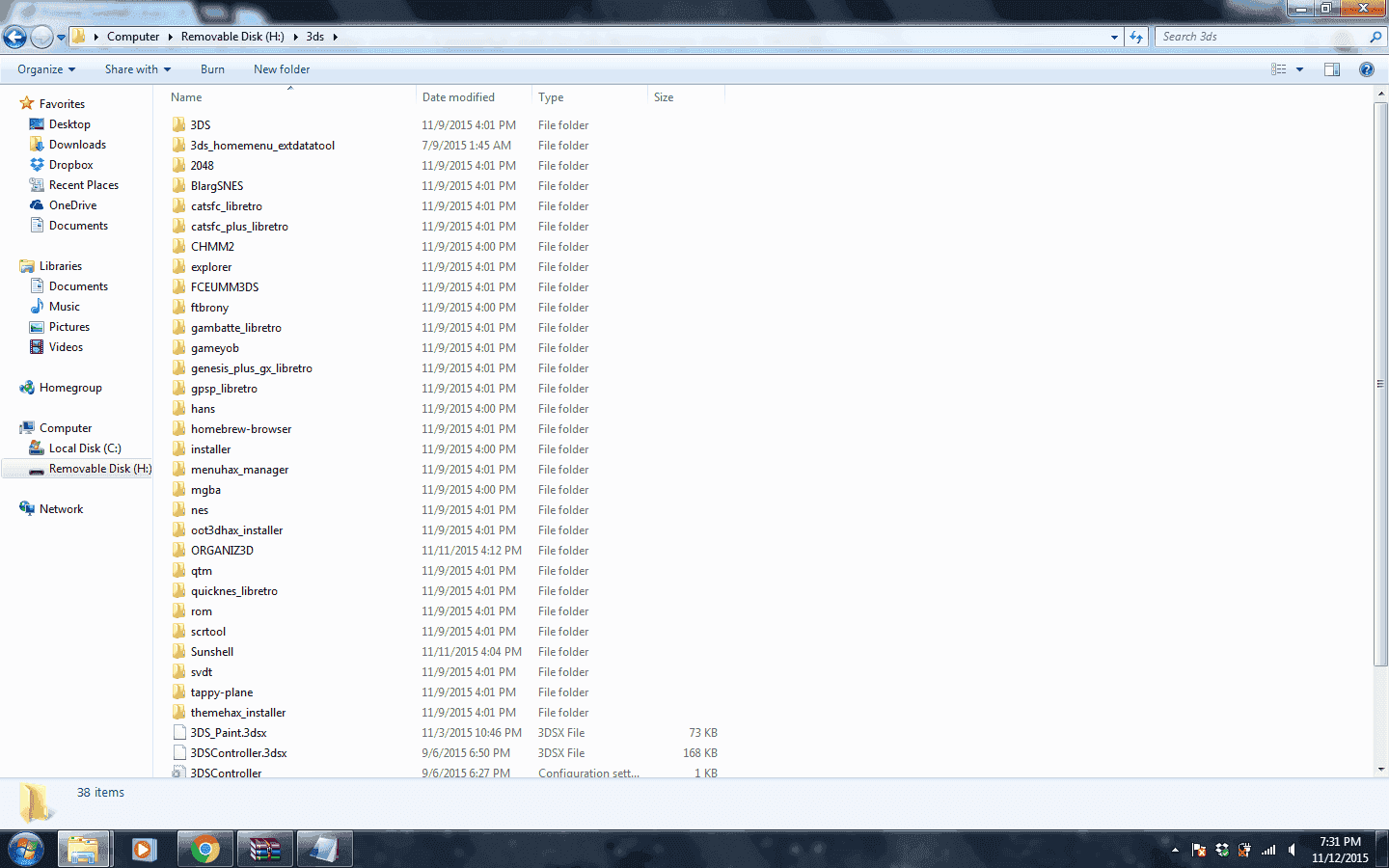Open the Organize menu
The image size is (1389, 868).
point(46,69)
